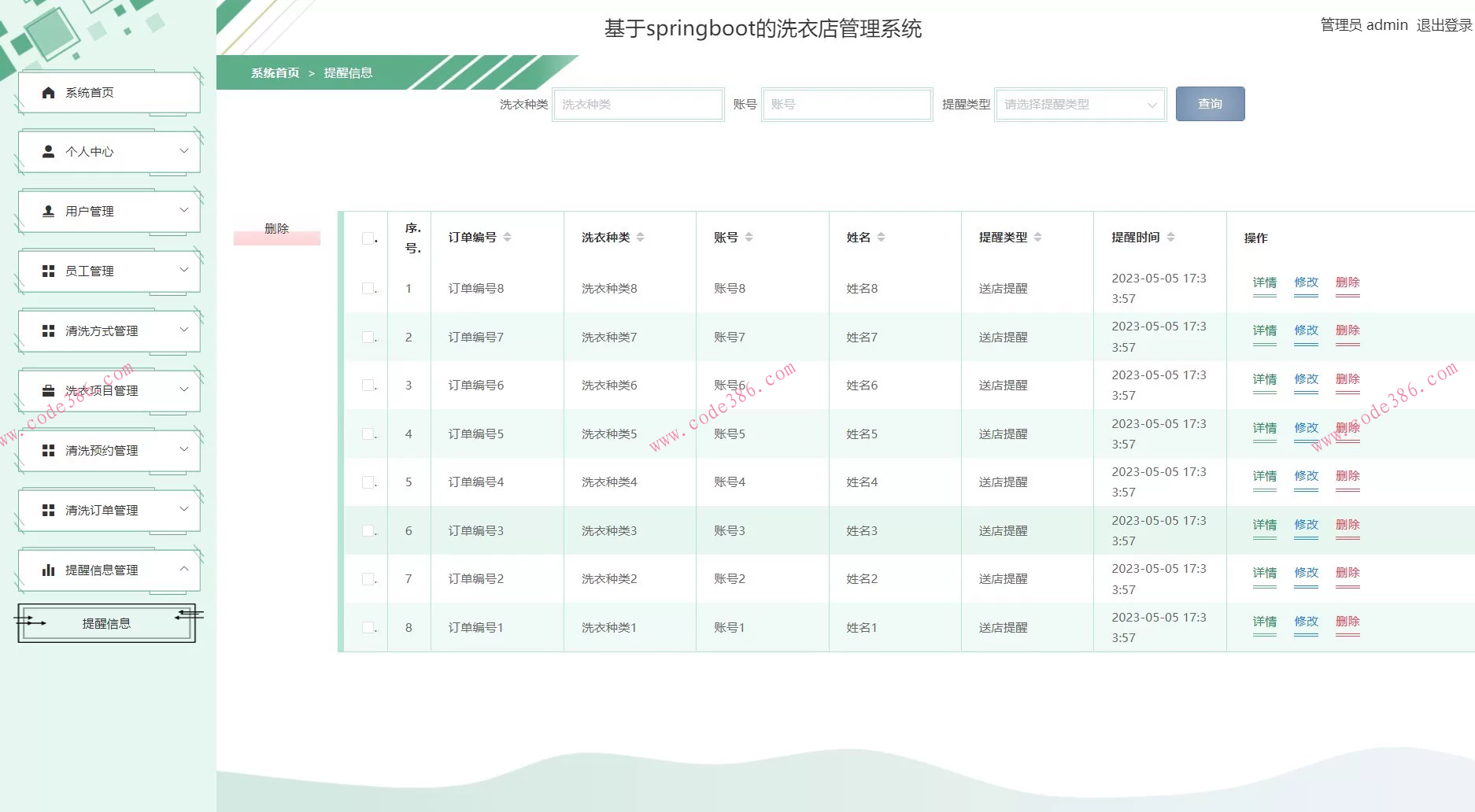Check the checkbox for row 订单编号5
Screen dimensions: 1475x812
click(368, 434)
